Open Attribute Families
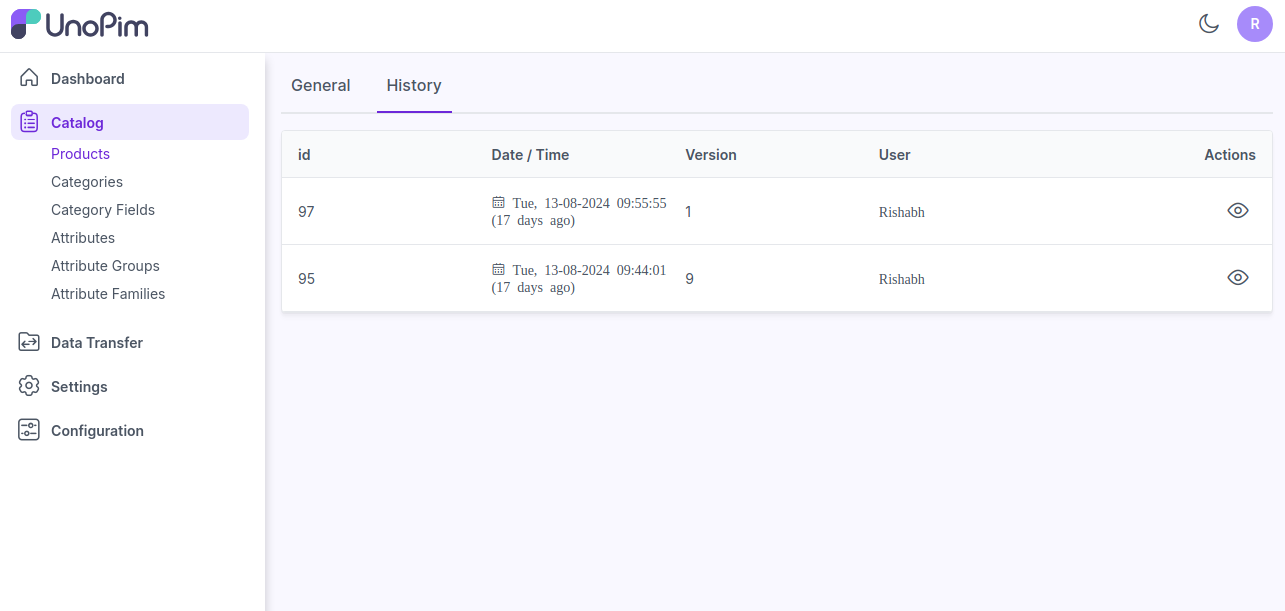The height and width of the screenshot is (611, 1285). pos(108,294)
